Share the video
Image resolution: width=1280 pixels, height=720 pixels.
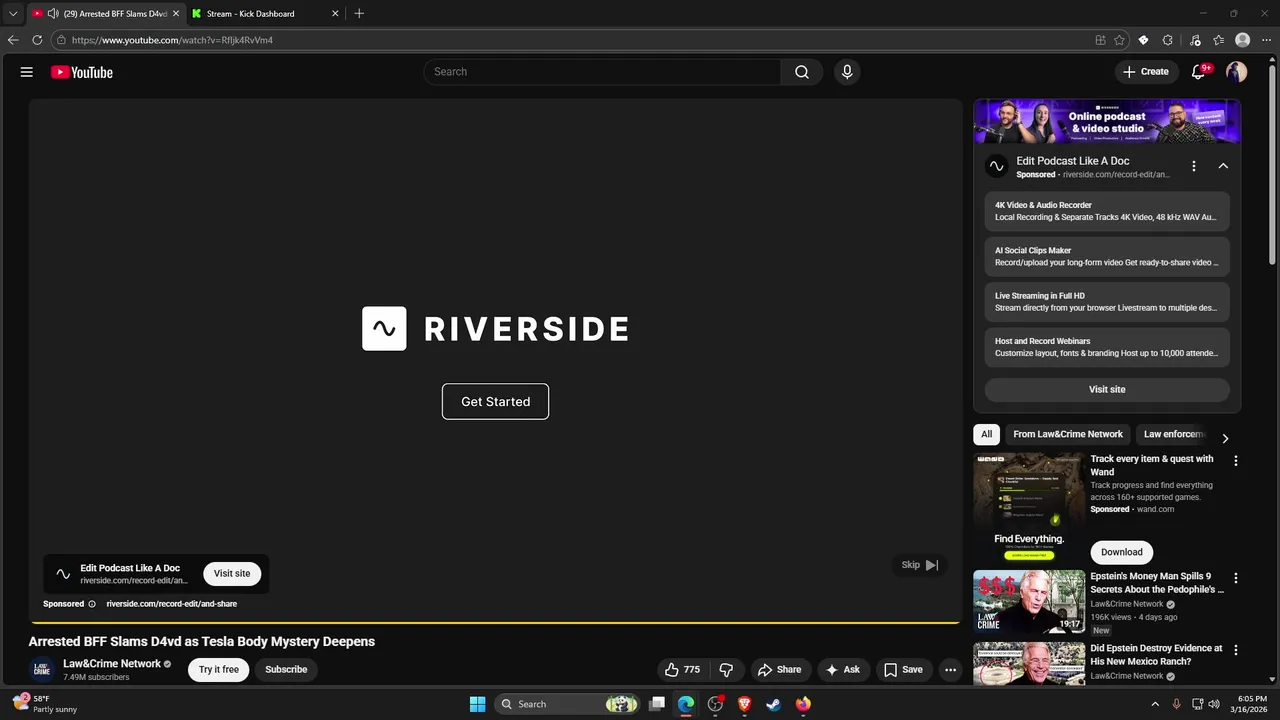click(x=779, y=670)
